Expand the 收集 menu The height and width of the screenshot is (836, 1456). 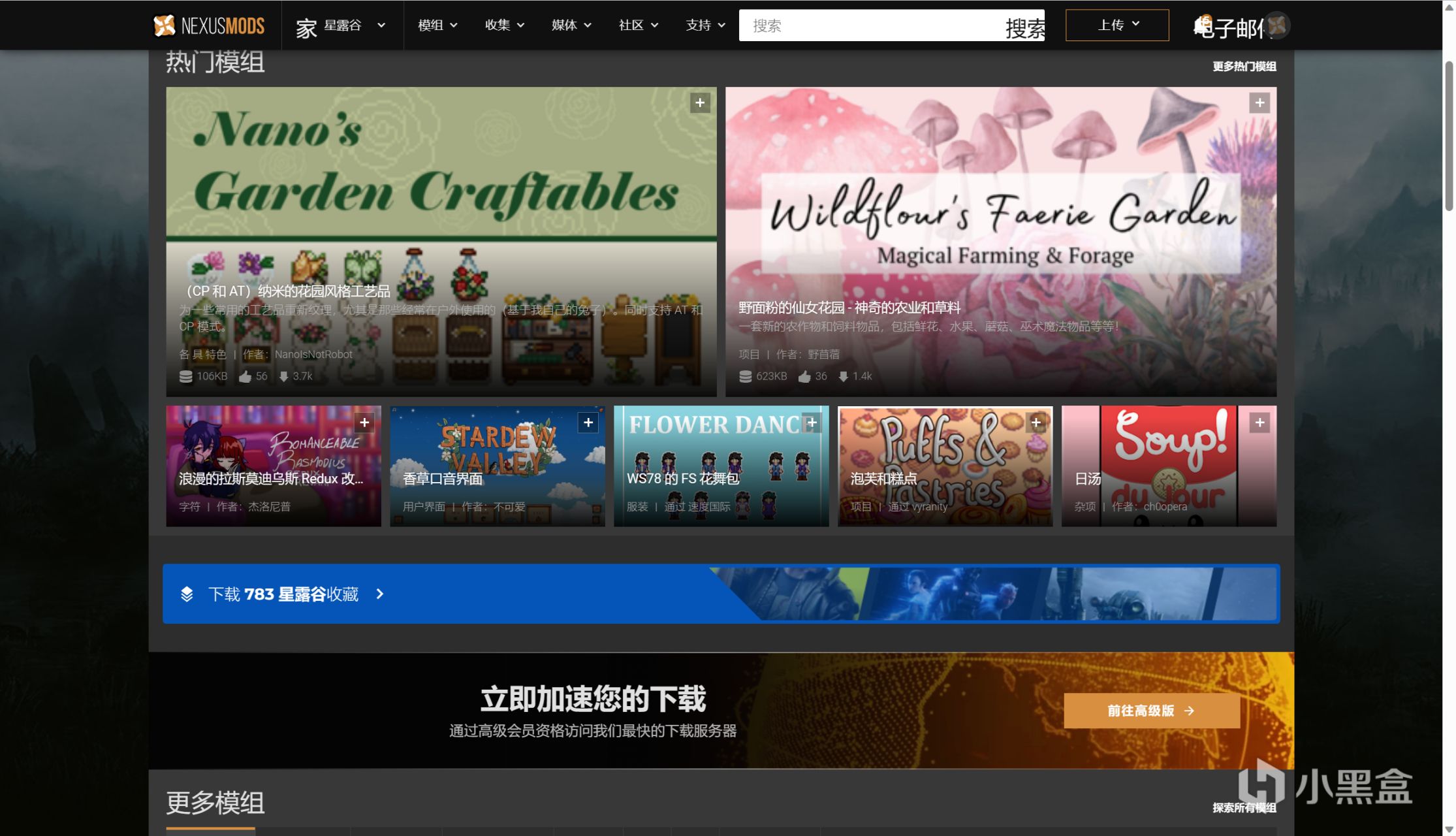[504, 25]
